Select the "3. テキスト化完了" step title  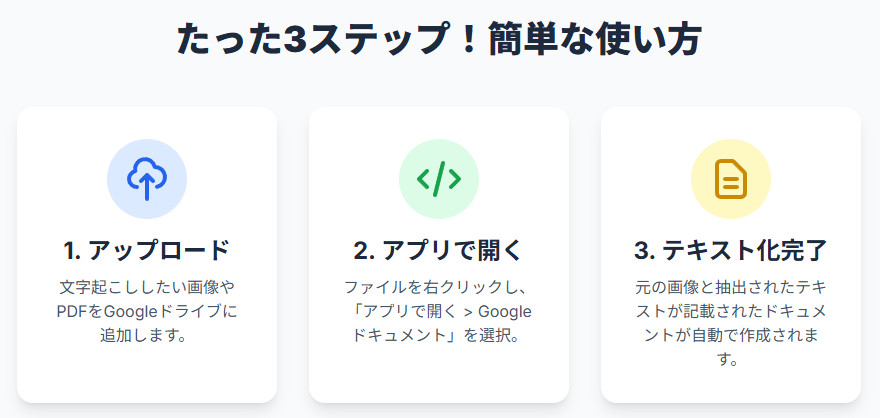[x=731, y=249]
